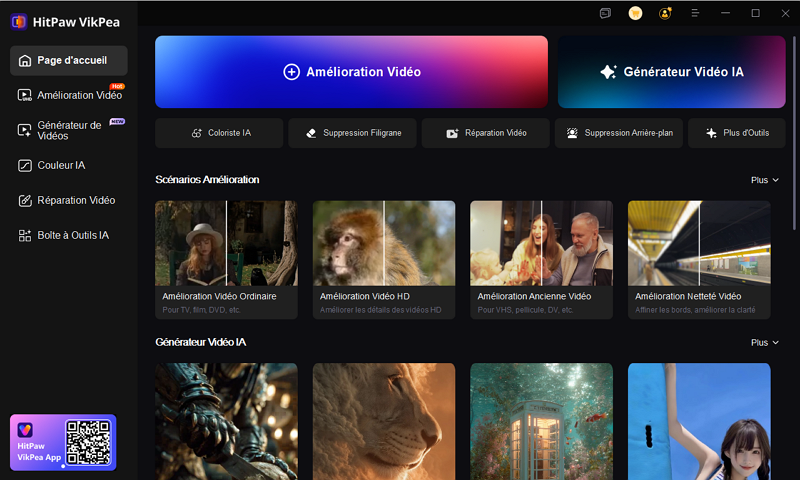Launch the Réparation Vidéo quick tool
Image resolution: width=800 pixels, height=480 pixels.
point(485,133)
